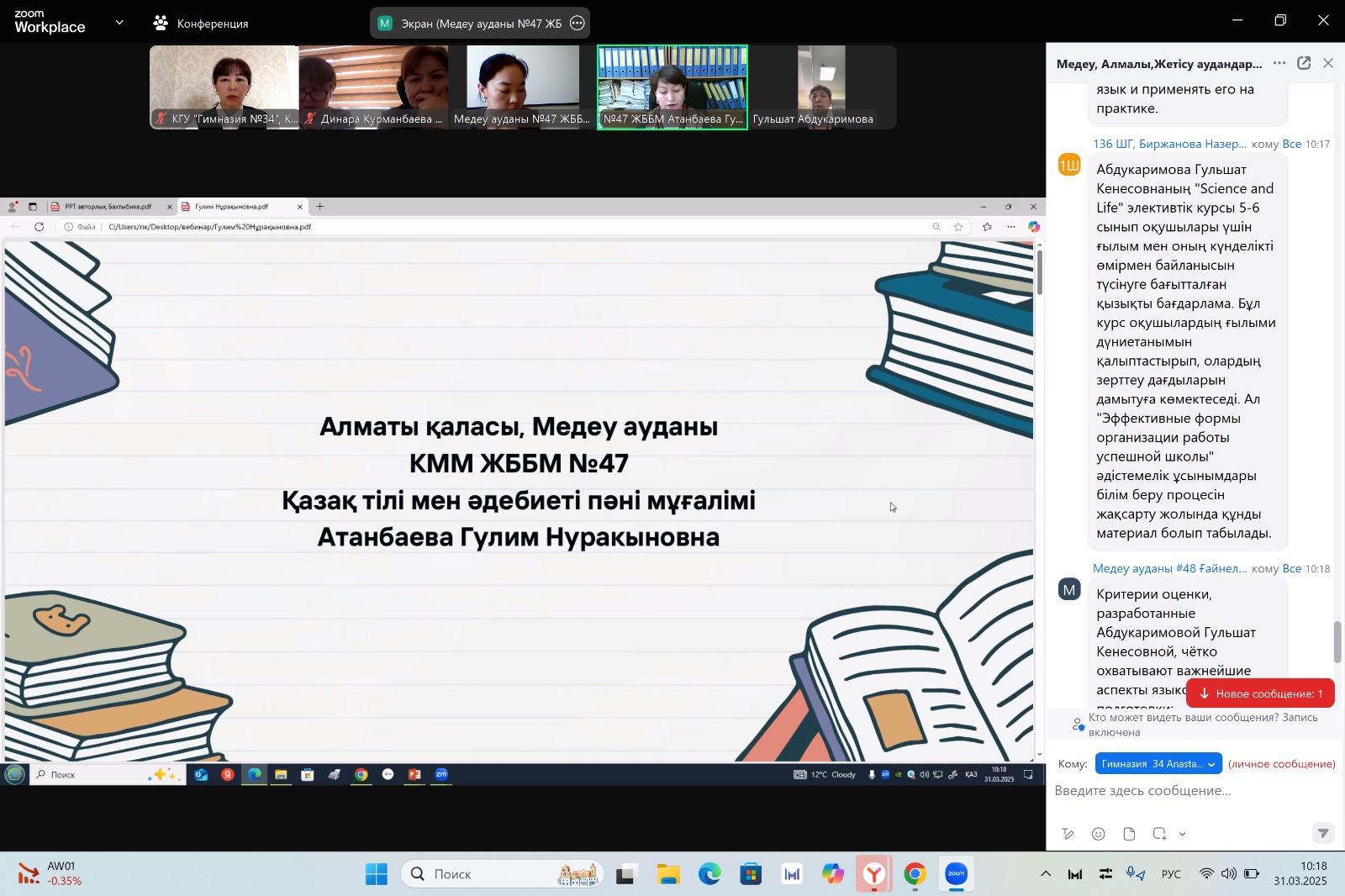Select Гульшат Абдукаримова video thumbnail
1345x896 pixels.
(821, 87)
